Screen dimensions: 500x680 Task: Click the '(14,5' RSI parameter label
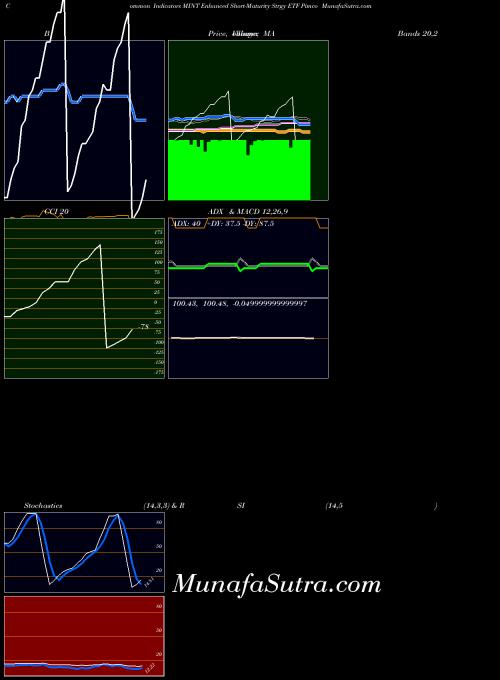point(334,506)
